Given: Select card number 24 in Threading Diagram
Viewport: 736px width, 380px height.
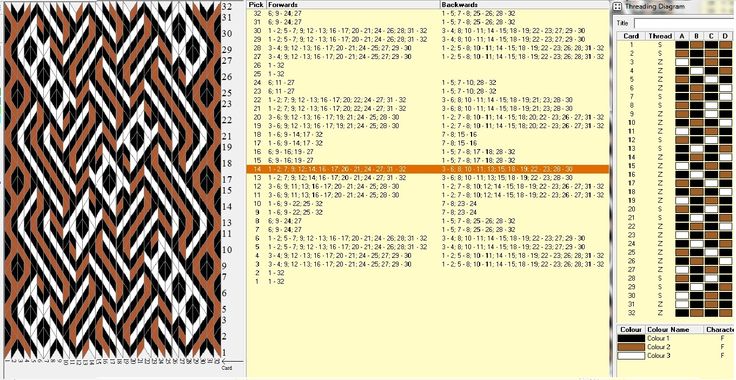Looking at the screenshot, I should [x=631, y=244].
